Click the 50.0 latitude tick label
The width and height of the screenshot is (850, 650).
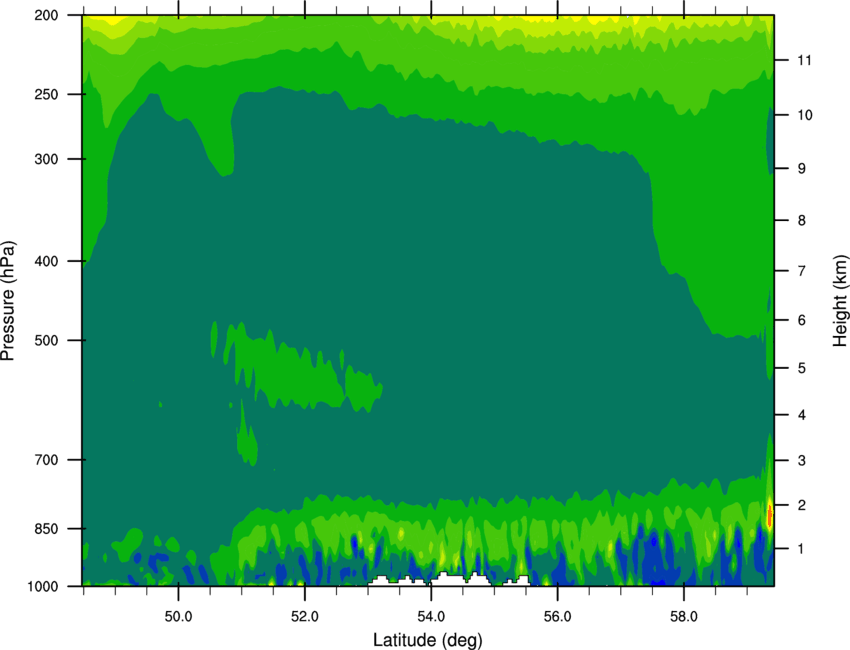coord(178,617)
